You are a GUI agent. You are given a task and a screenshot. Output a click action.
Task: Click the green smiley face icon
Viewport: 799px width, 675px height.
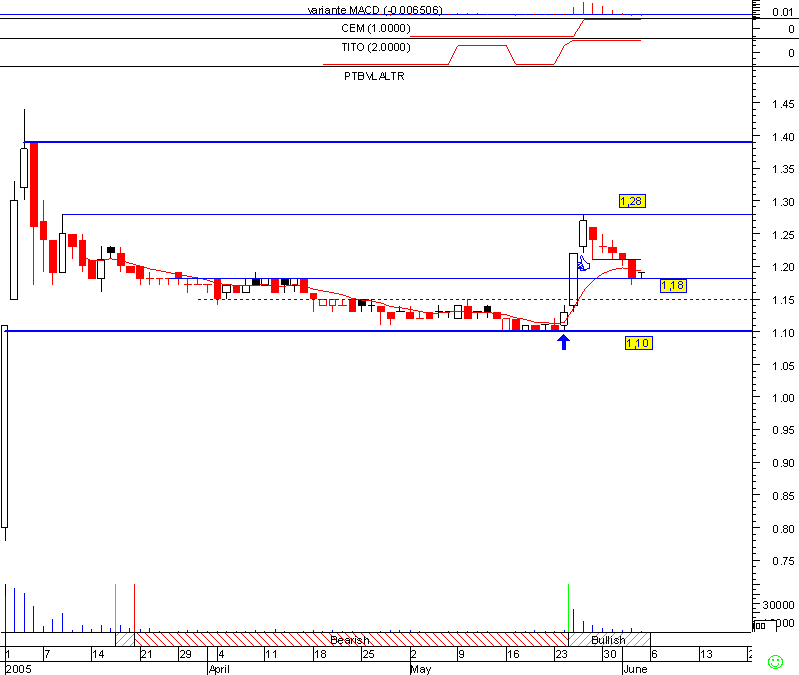(775, 662)
